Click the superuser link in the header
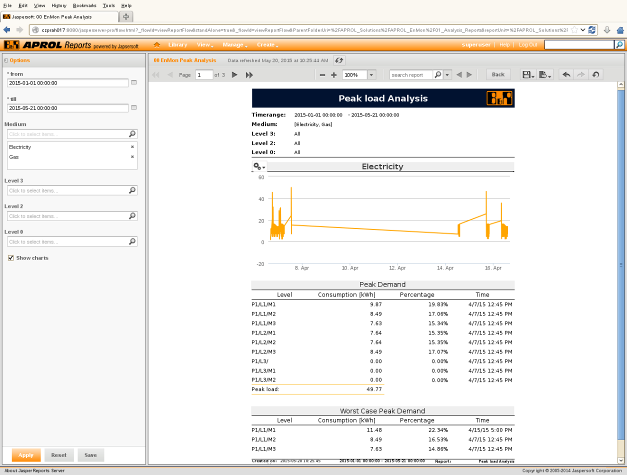The height and width of the screenshot is (475, 627). click(x=475, y=45)
